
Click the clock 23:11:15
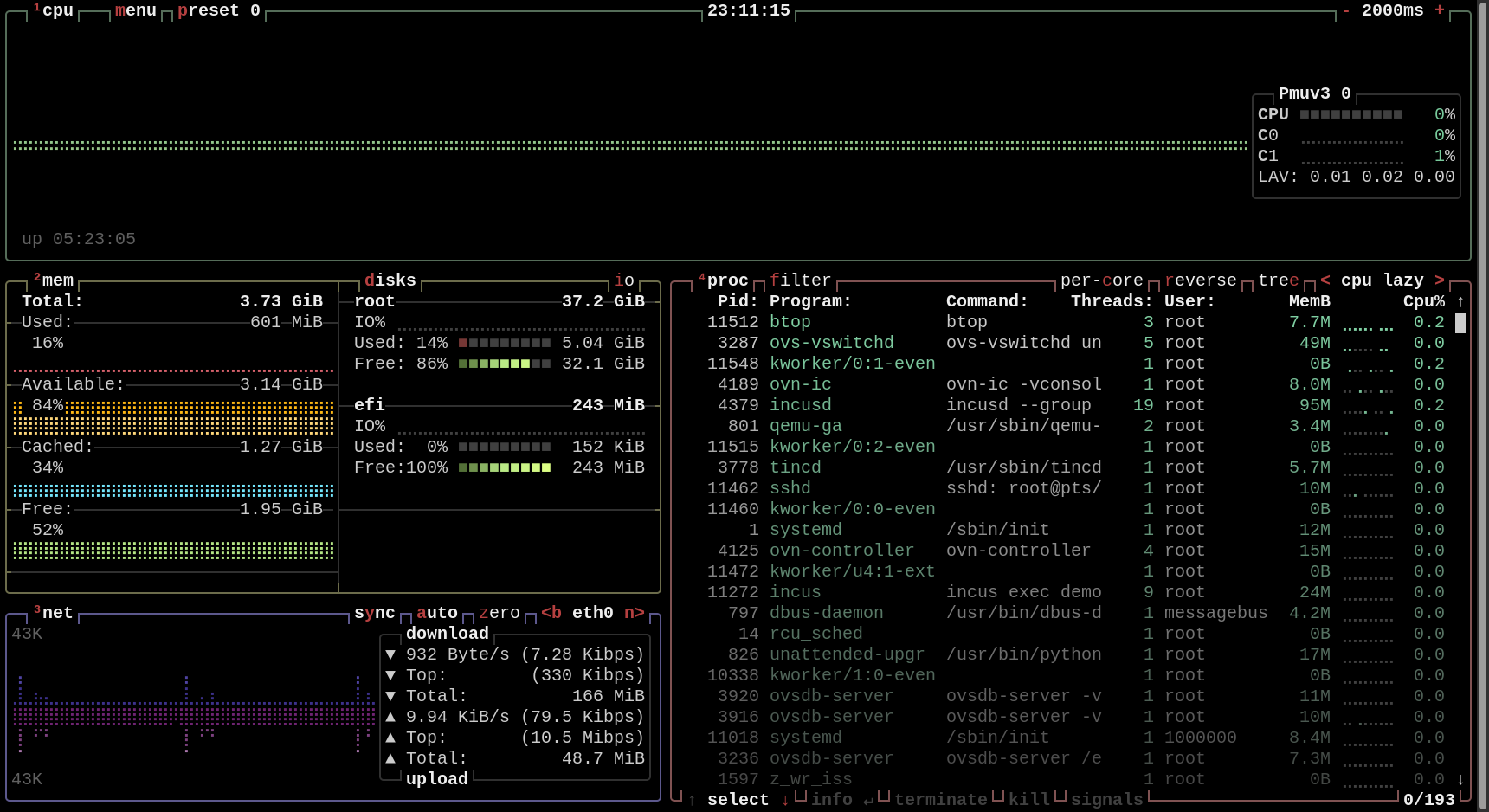pyautogui.click(x=749, y=10)
